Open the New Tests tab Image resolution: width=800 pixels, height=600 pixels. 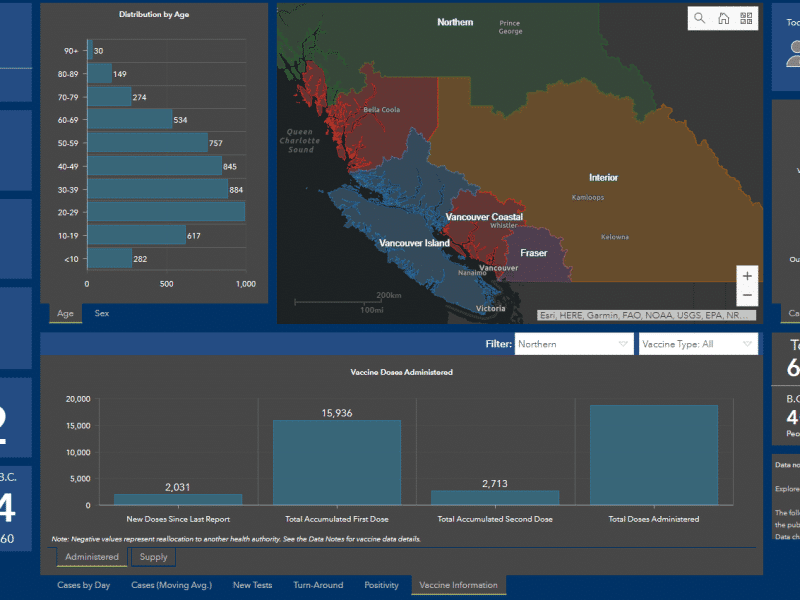pos(253,585)
